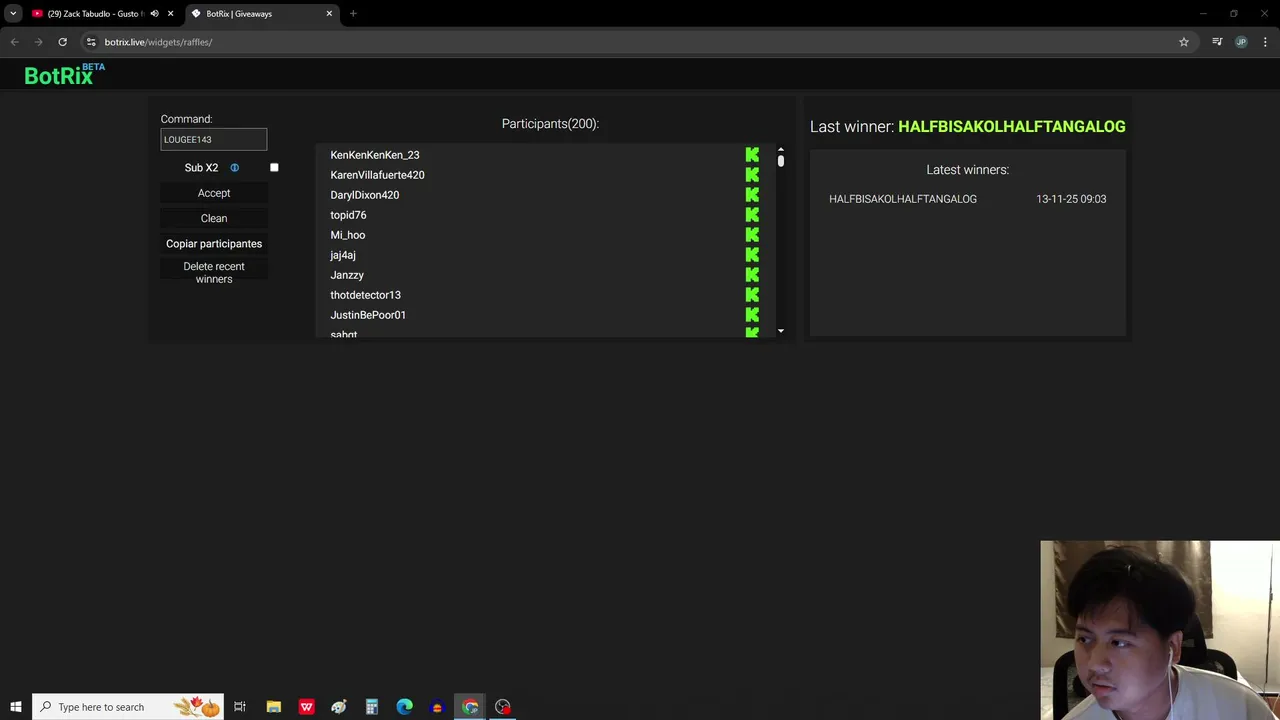This screenshot has width=1280, height=720.
Task: Go back in browser history
Action: coord(14,42)
